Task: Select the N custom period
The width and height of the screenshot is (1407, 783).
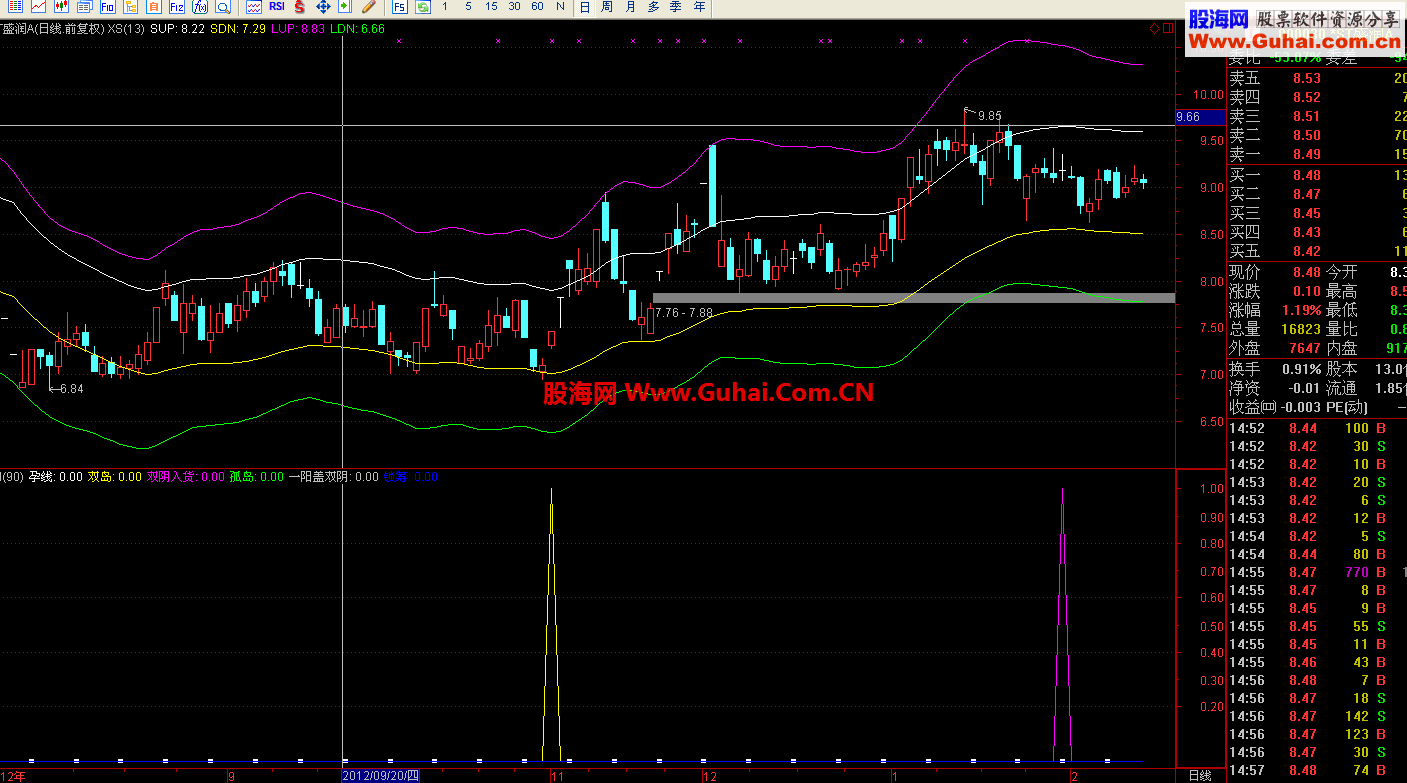Action: tap(560, 7)
